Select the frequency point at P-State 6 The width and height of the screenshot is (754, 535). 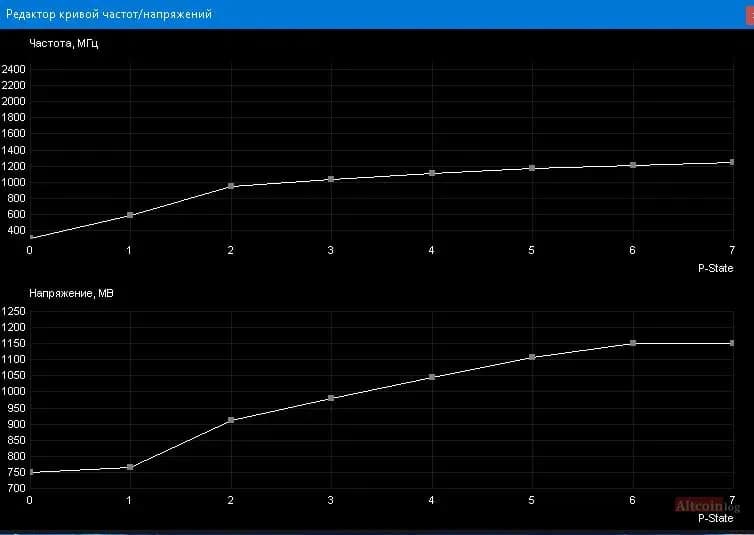point(633,165)
